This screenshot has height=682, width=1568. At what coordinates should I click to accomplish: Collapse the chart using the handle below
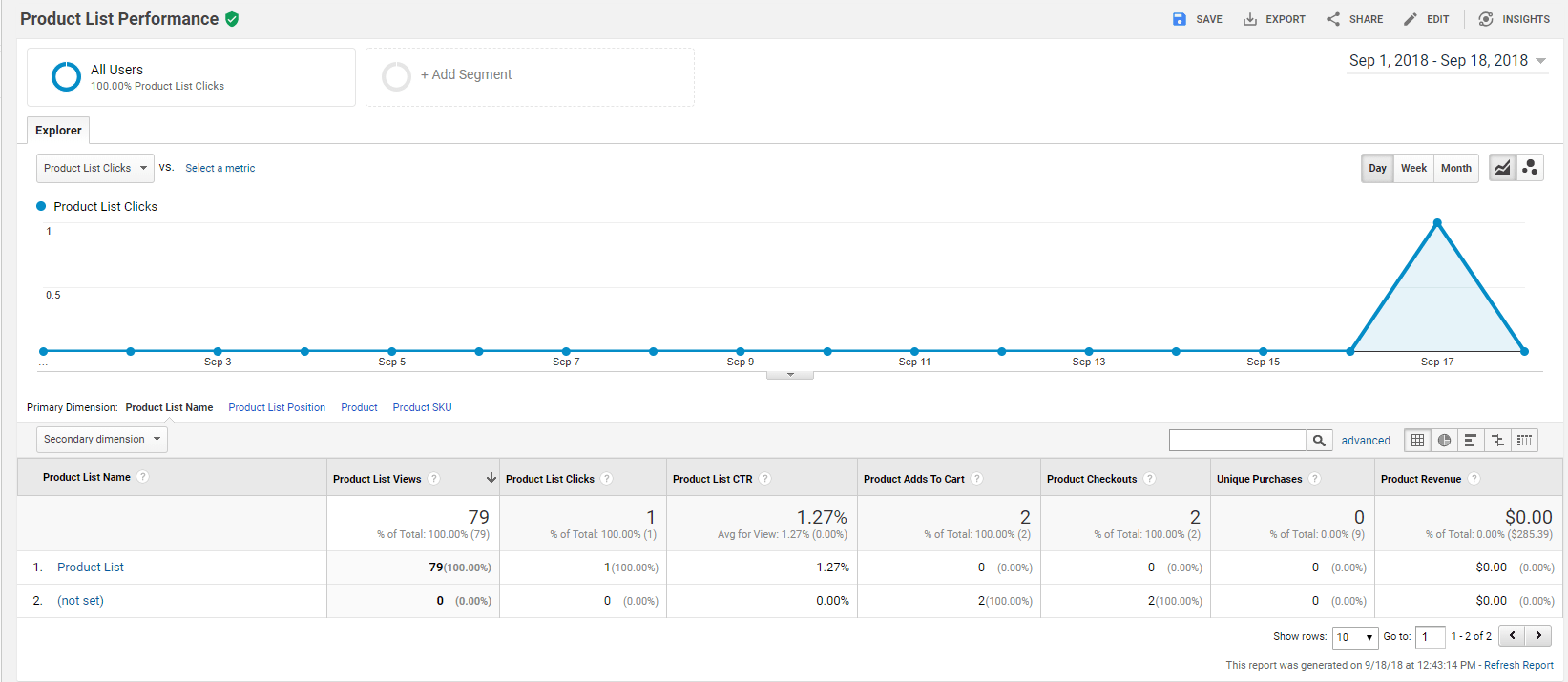click(790, 375)
